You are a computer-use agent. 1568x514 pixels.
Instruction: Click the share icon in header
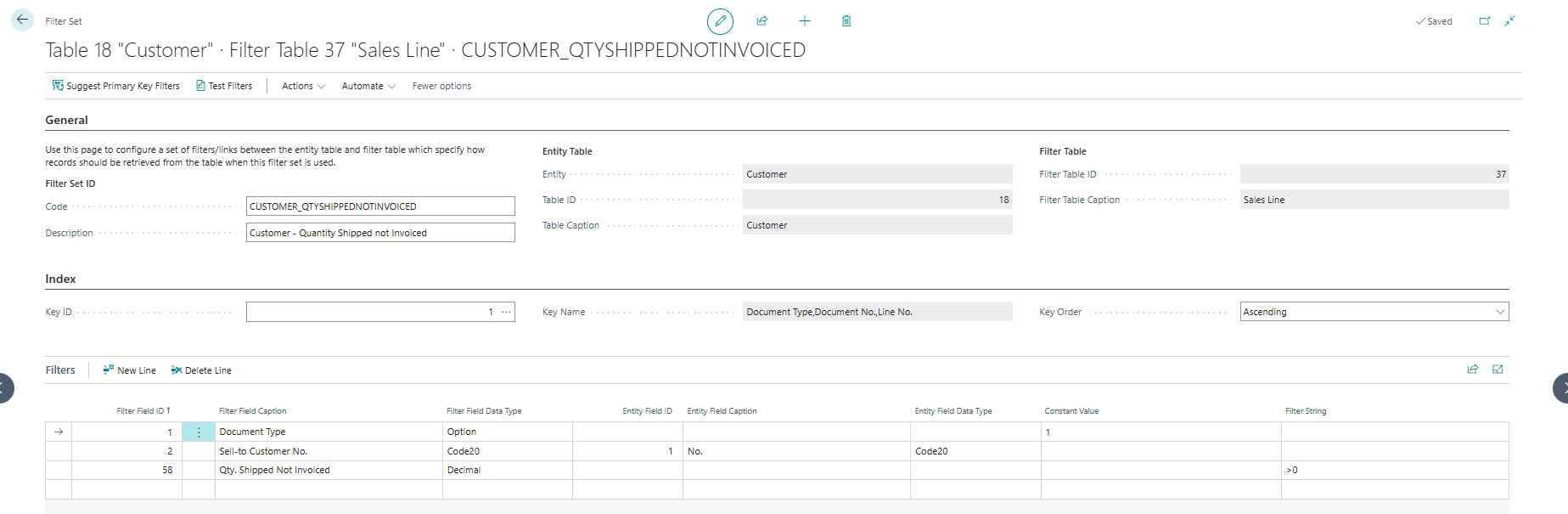[762, 21]
